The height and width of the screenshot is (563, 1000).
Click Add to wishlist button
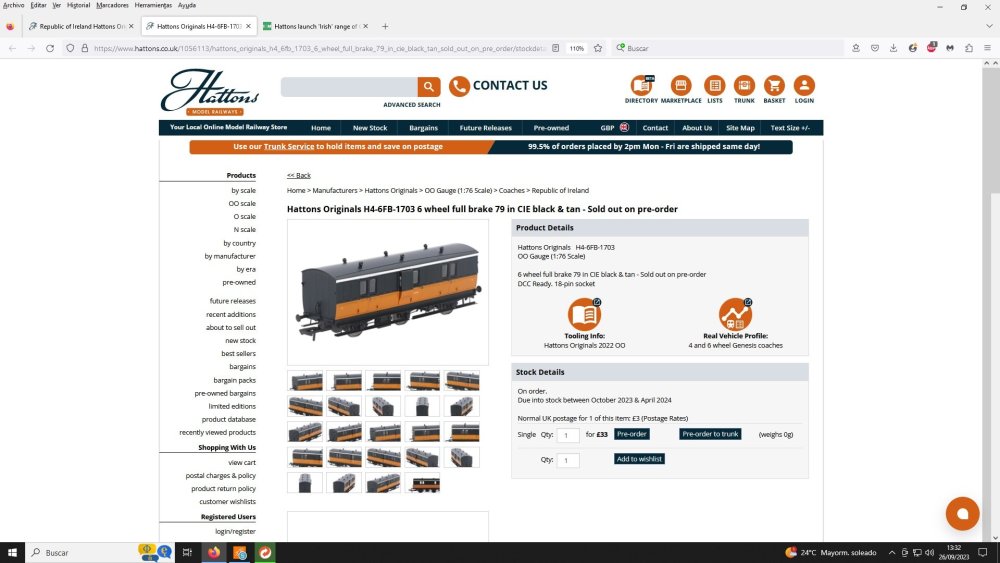(639, 459)
